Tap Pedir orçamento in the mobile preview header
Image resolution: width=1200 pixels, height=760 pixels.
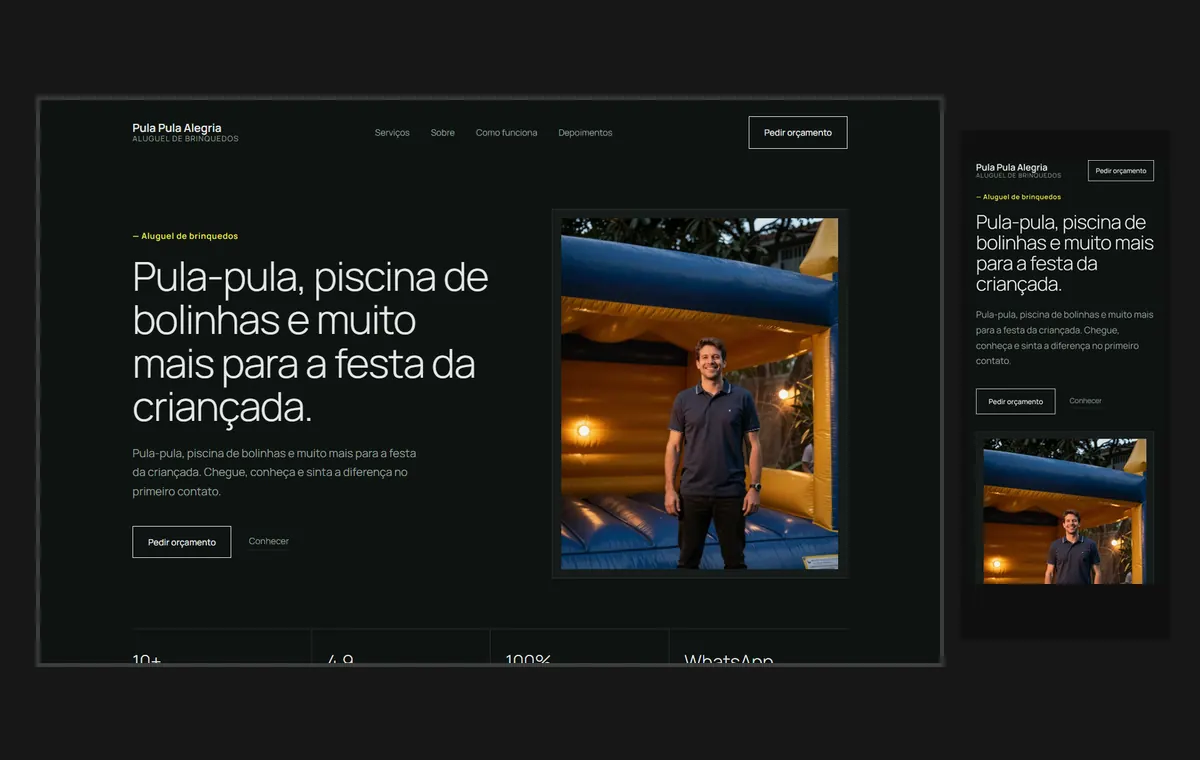[1121, 171]
